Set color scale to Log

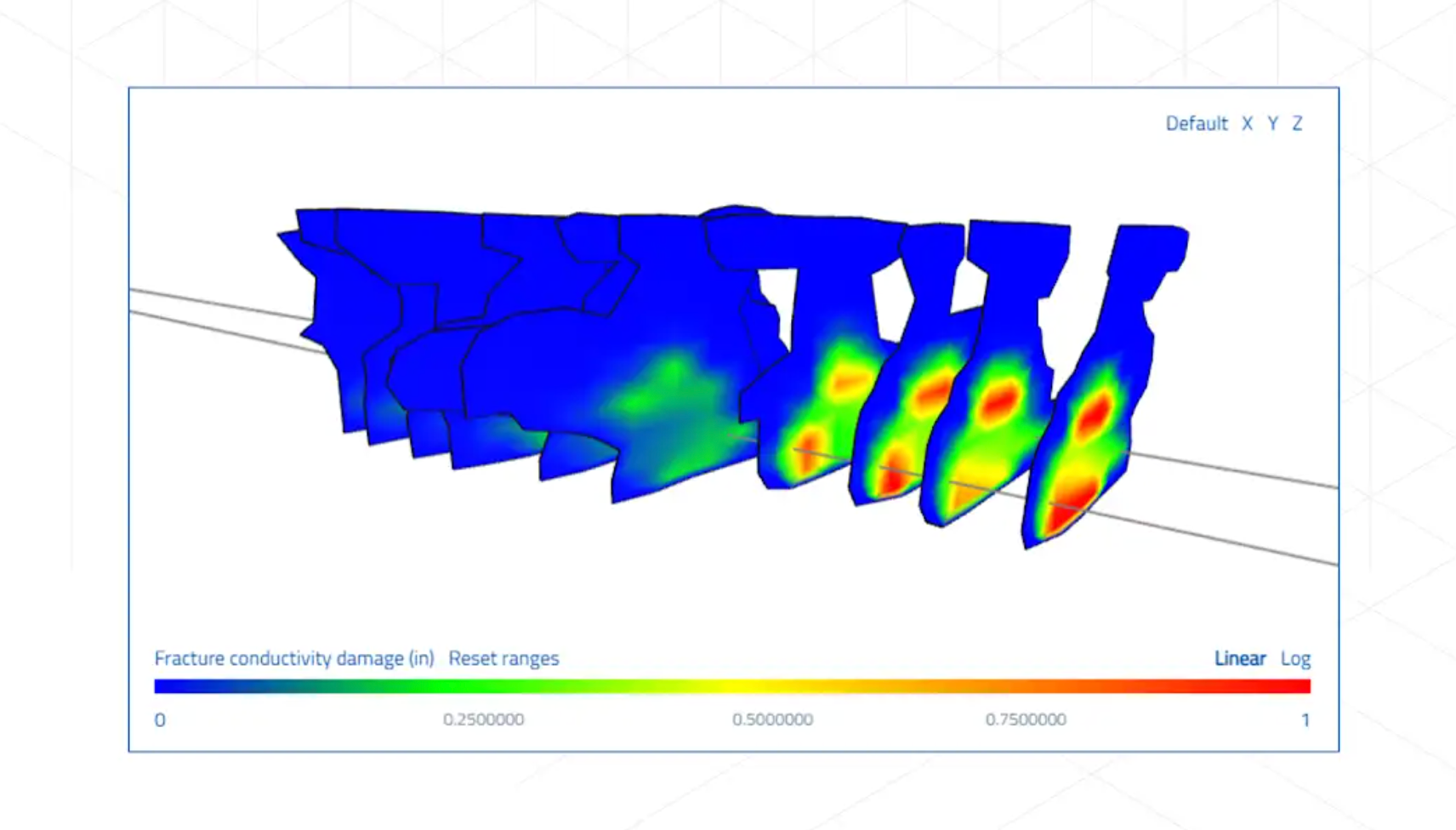coord(1295,659)
